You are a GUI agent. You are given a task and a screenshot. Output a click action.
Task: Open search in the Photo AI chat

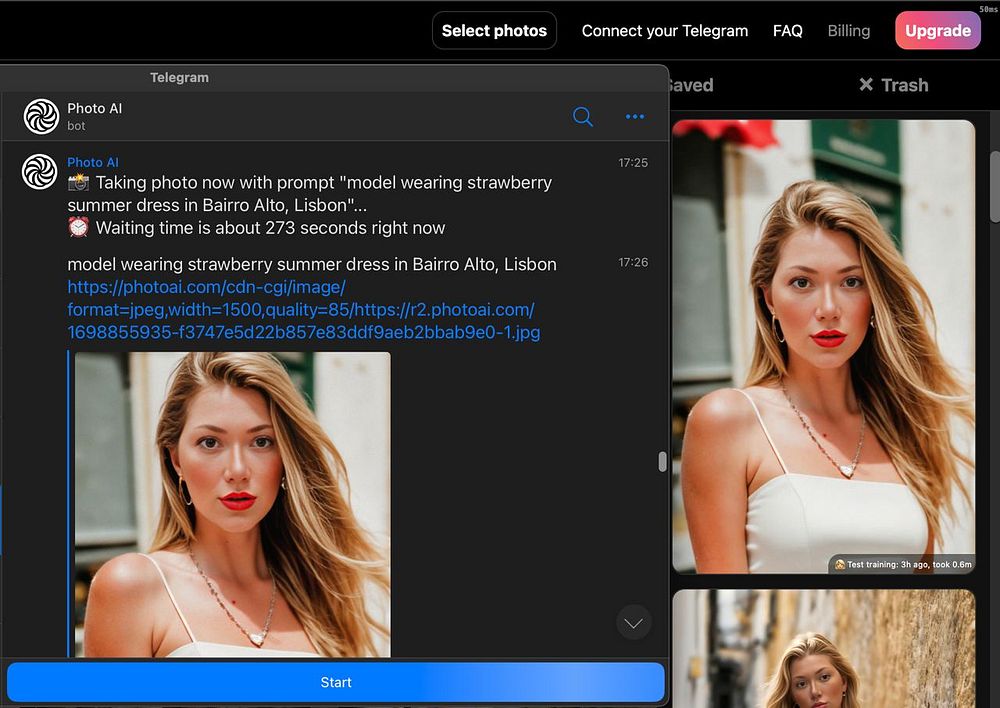click(x=583, y=117)
